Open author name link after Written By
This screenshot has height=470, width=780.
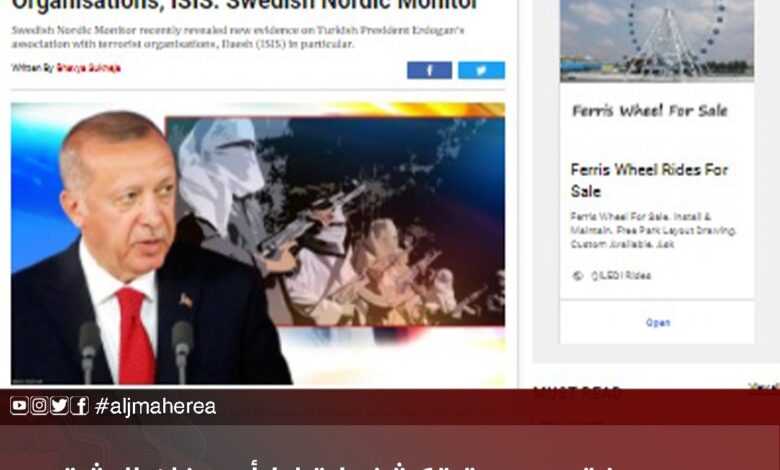pos(88,68)
